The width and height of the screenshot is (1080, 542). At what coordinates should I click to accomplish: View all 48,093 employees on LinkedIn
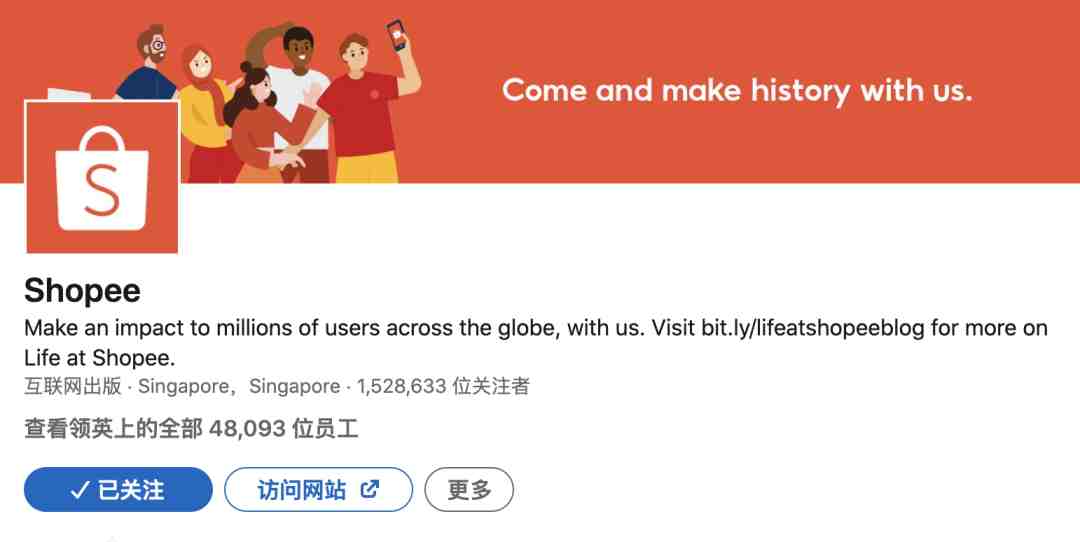coord(191,429)
